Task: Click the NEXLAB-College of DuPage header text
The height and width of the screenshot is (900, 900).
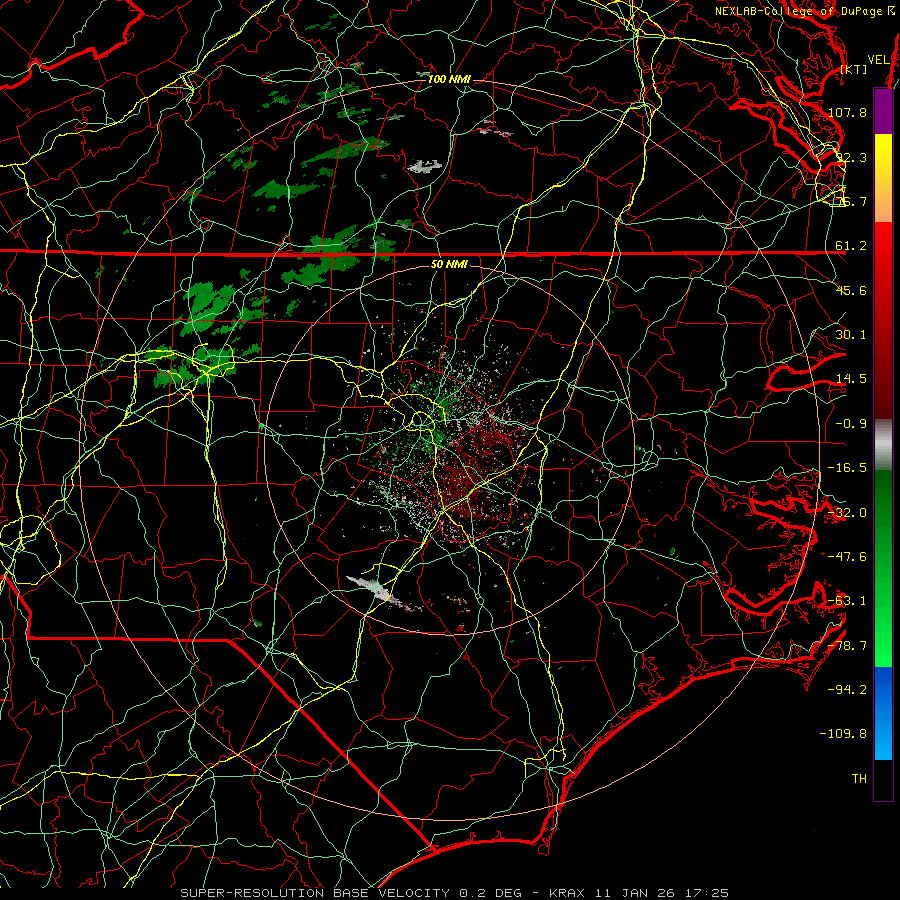Action: tap(799, 11)
